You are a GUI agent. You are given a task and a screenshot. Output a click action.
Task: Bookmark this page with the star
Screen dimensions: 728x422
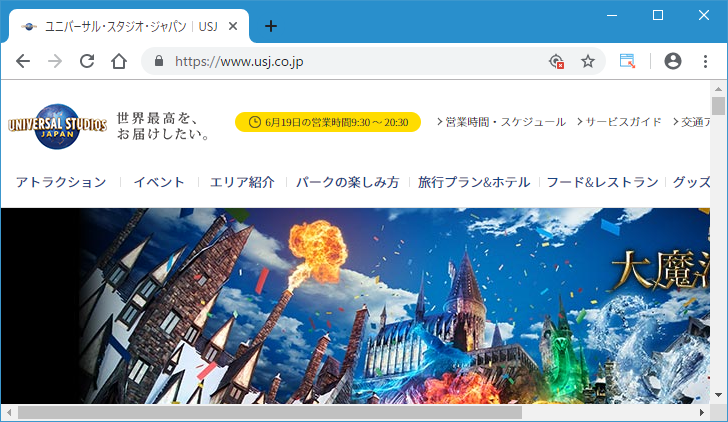[588, 61]
